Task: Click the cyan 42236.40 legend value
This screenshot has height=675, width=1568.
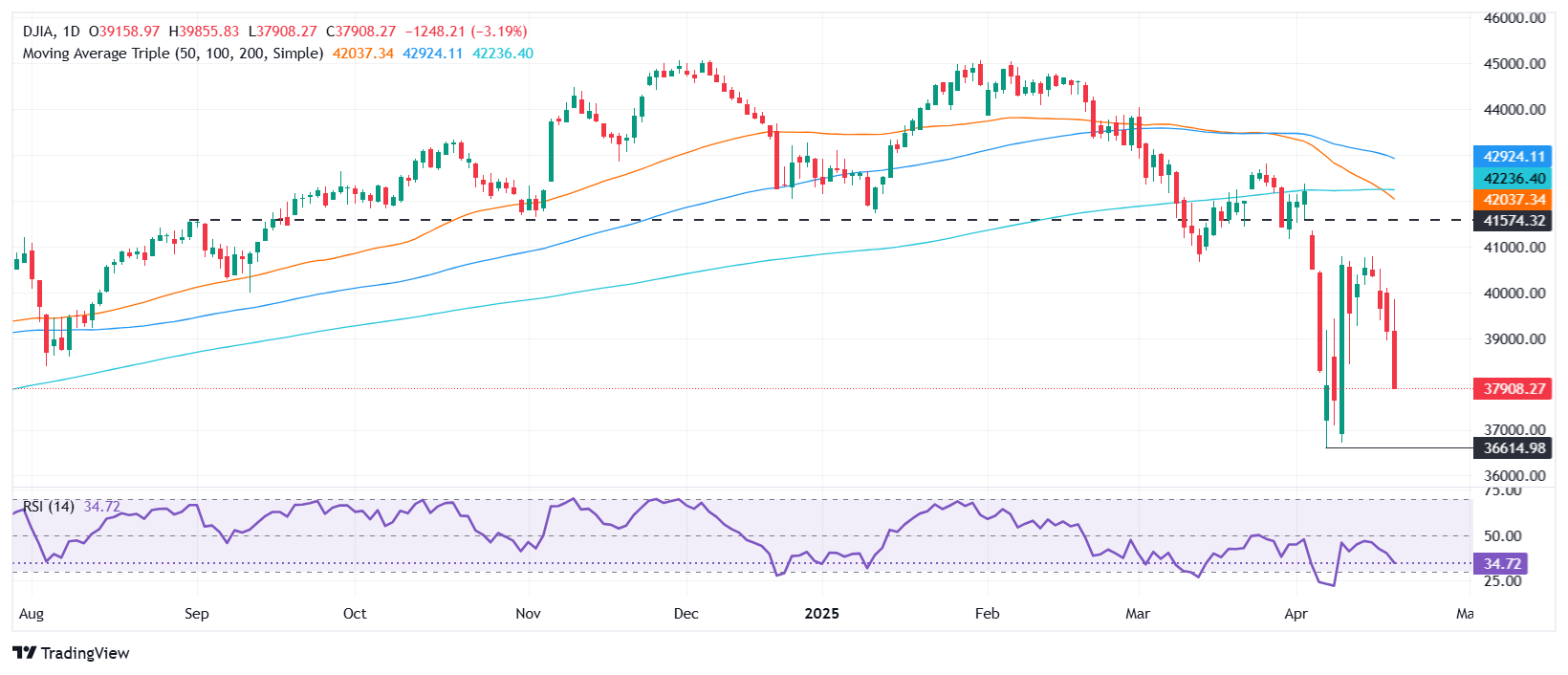Action: pos(503,54)
